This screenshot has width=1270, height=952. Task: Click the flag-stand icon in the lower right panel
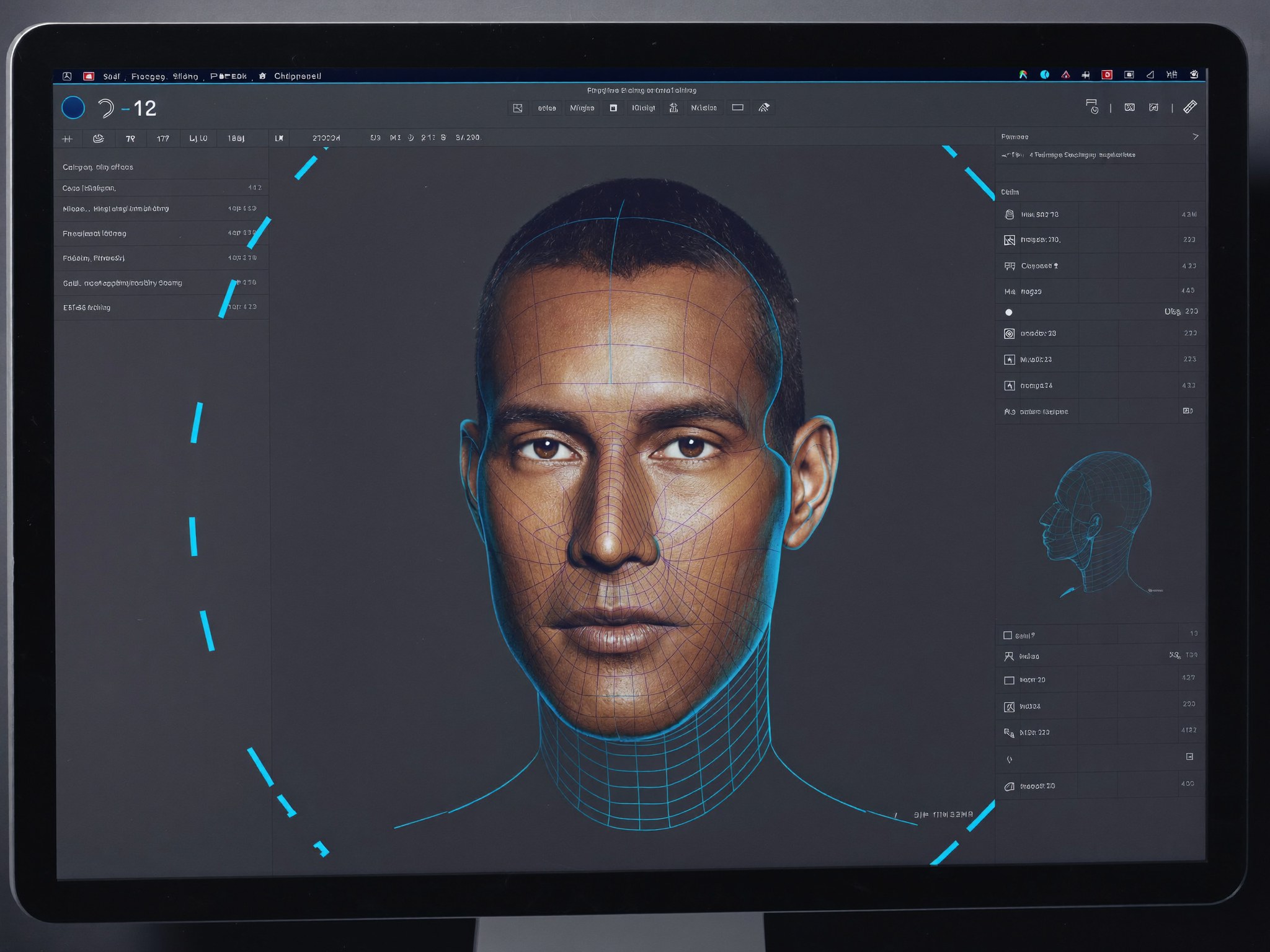click(x=1009, y=656)
